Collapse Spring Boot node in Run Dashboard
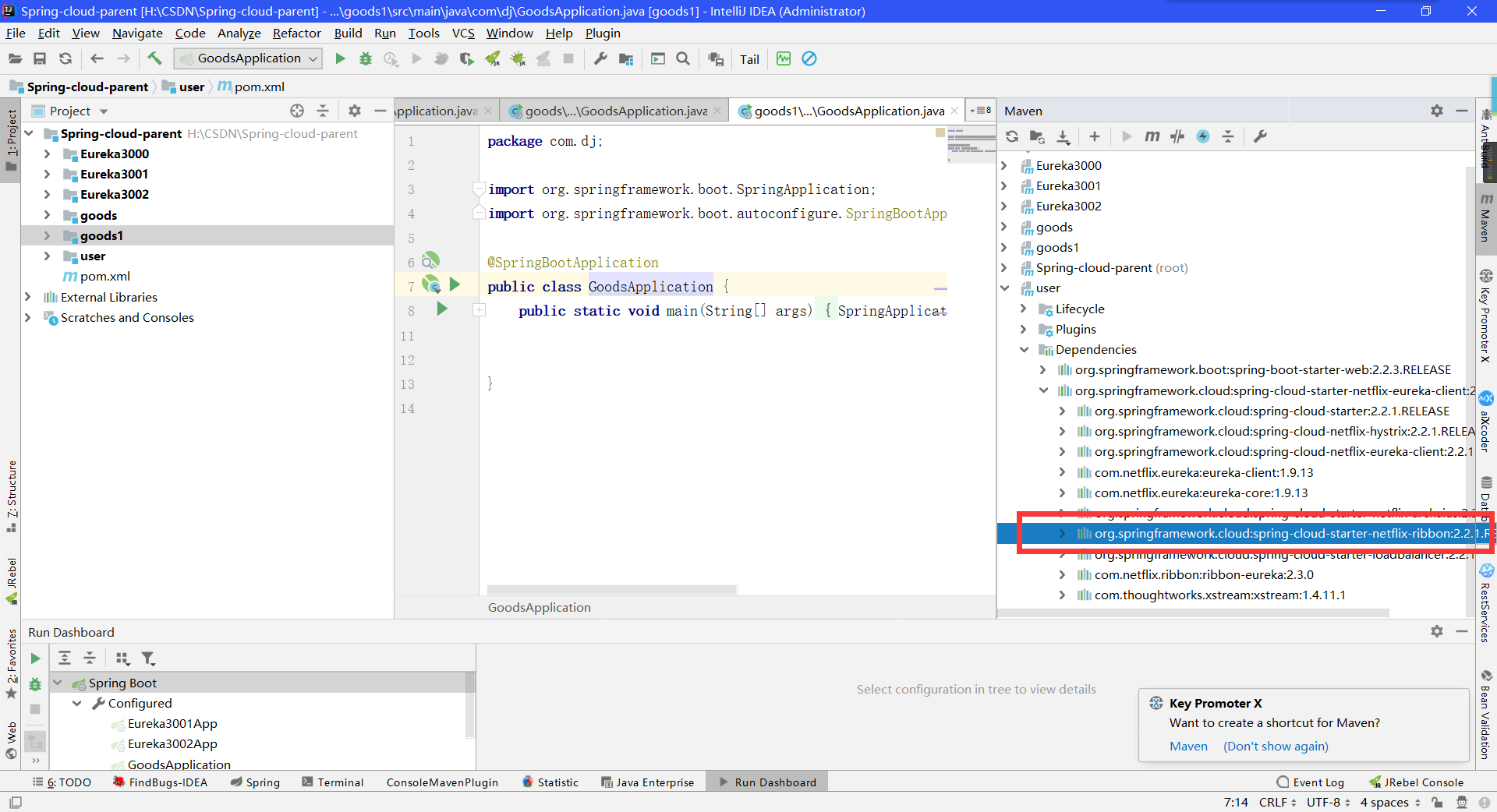The width and height of the screenshot is (1497, 812). pyautogui.click(x=58, y=683)
